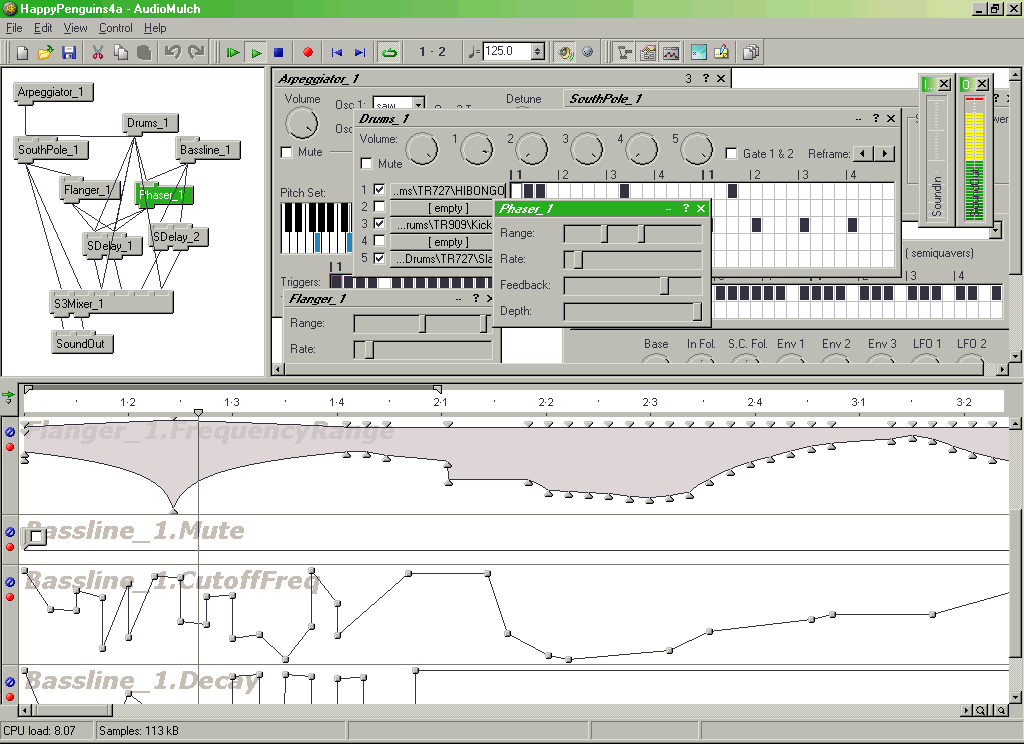Click the Properties pane icon

646,52
